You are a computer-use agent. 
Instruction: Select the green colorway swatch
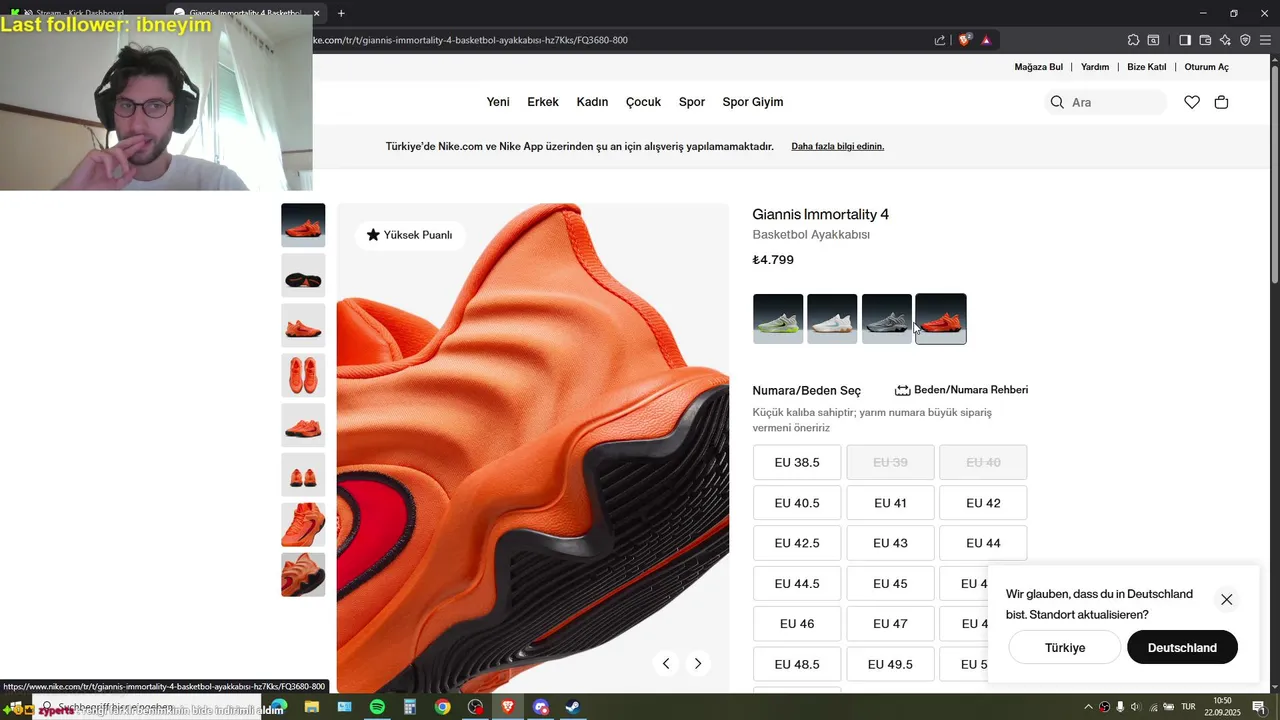(778, 319)
